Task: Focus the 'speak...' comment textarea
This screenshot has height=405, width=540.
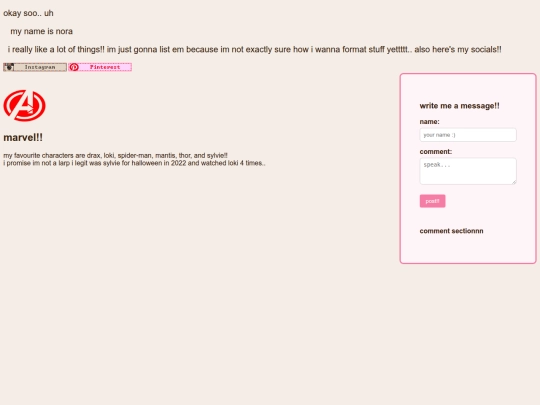Action: (x=468, y=171)
